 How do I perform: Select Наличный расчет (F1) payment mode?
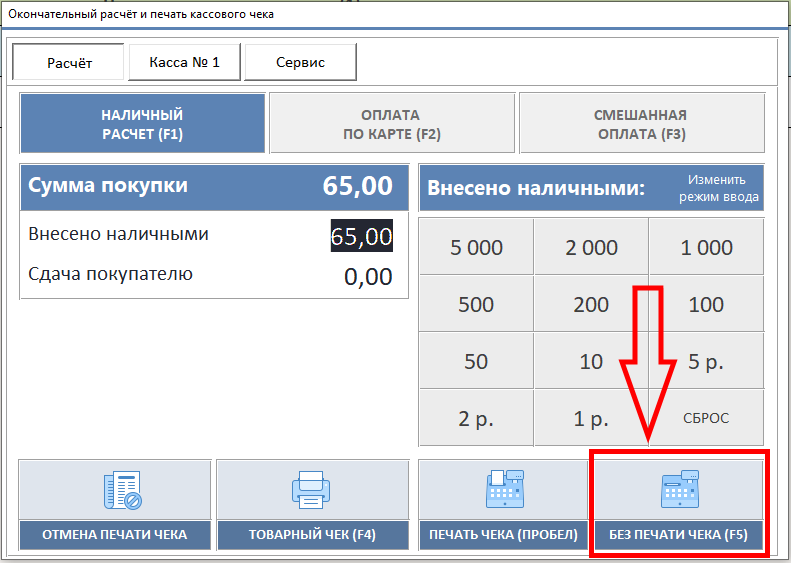[142, 124]
